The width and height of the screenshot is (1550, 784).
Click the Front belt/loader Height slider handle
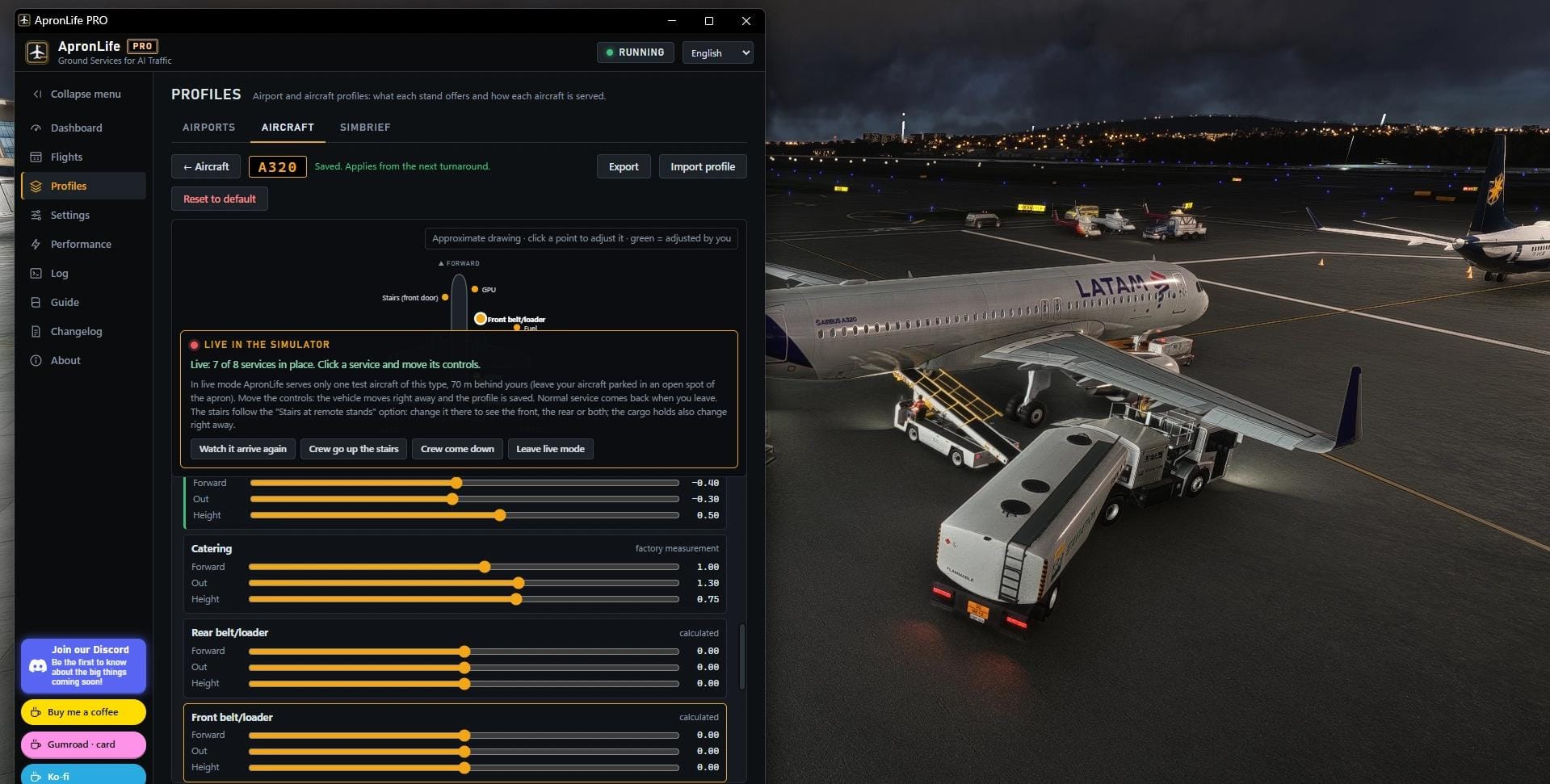pos(464,767)
